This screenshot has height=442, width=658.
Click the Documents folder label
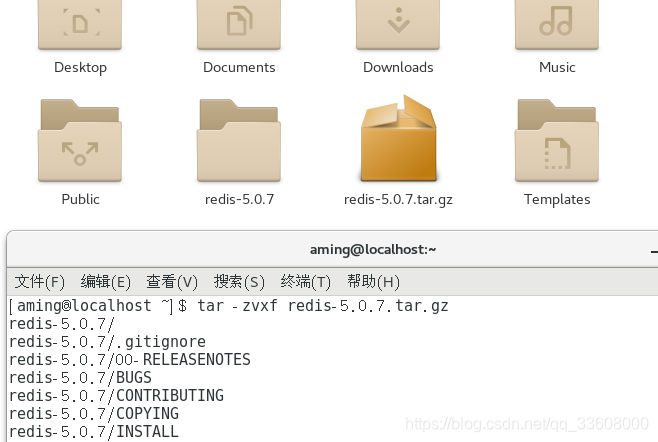pos(239,67)
